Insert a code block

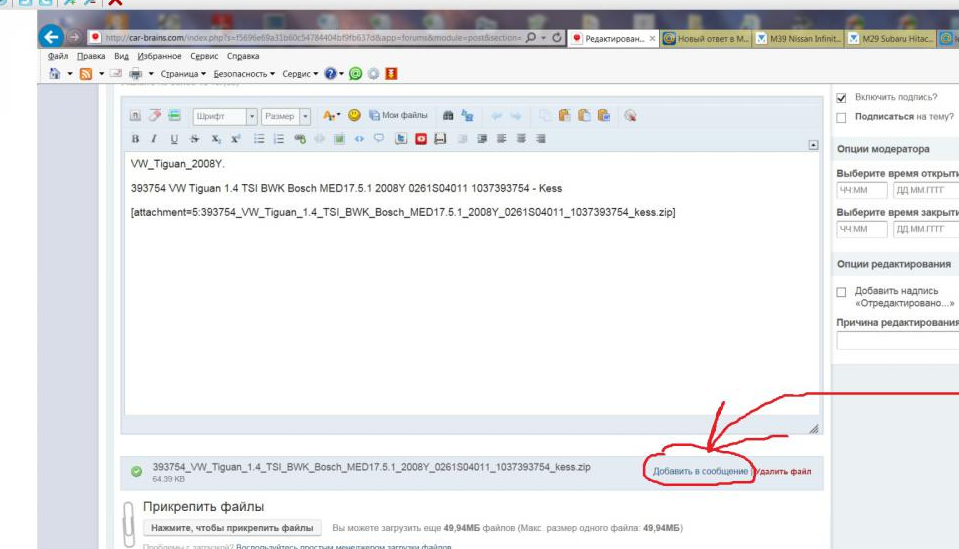[359, 139]
